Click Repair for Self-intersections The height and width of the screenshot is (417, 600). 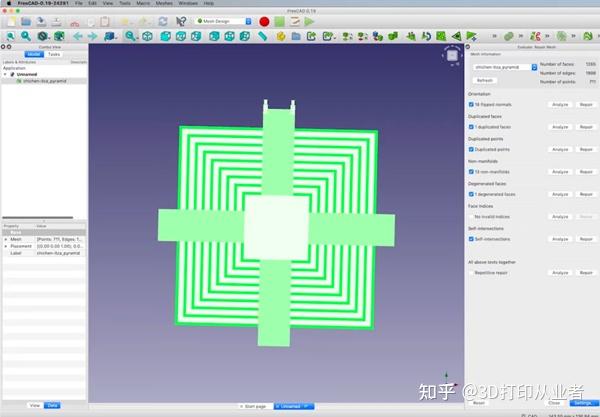(586, 239)
